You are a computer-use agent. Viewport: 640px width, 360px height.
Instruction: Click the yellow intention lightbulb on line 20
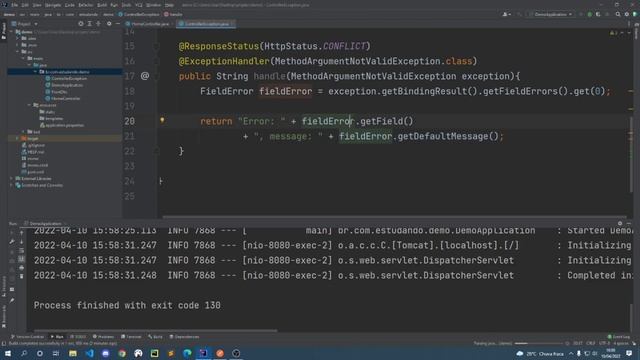click(x=162, y=120)
